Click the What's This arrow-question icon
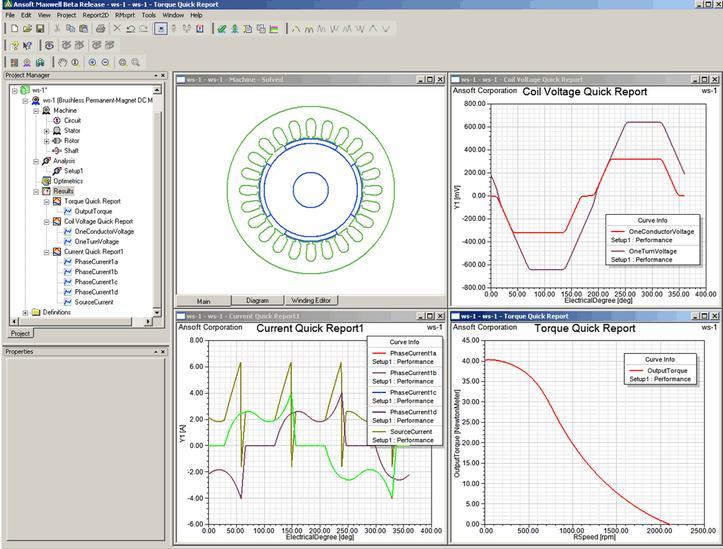The image size is (723, 549). 28,45
